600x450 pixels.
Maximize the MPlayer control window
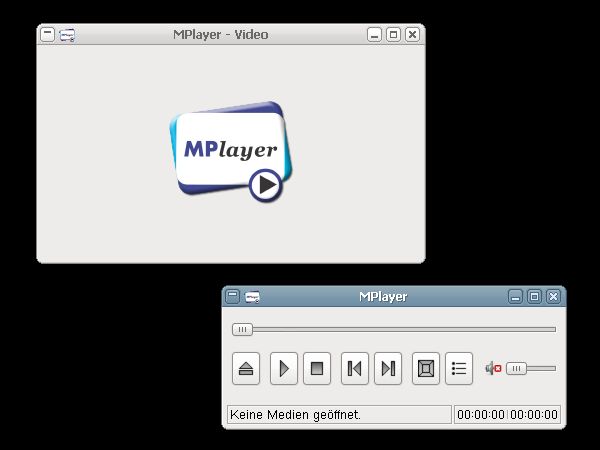point(535,297)
